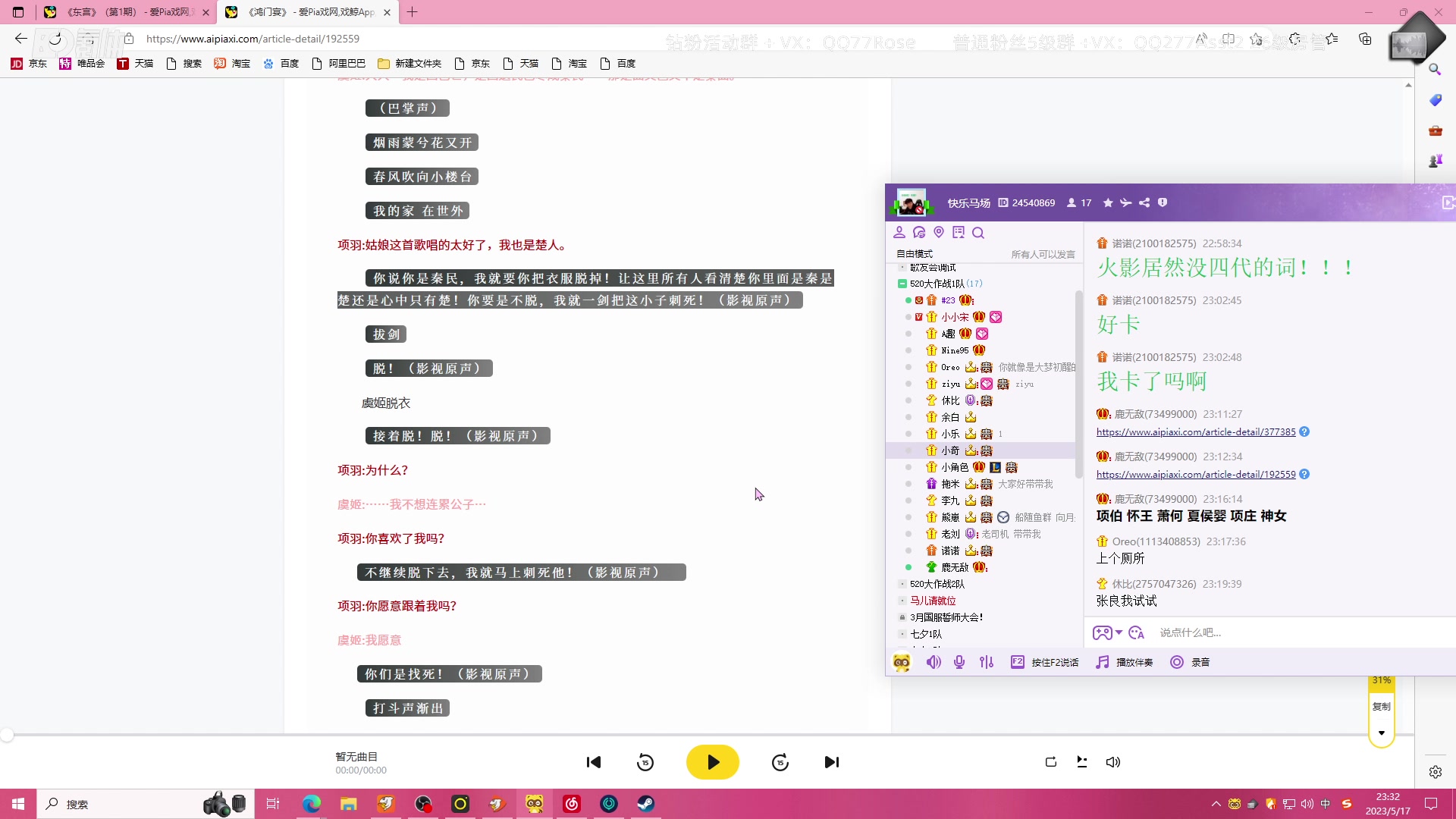1456x819 pixels.
Task: Open the article-detail/377385 link in chat
Action: [x=1196, y=432]
